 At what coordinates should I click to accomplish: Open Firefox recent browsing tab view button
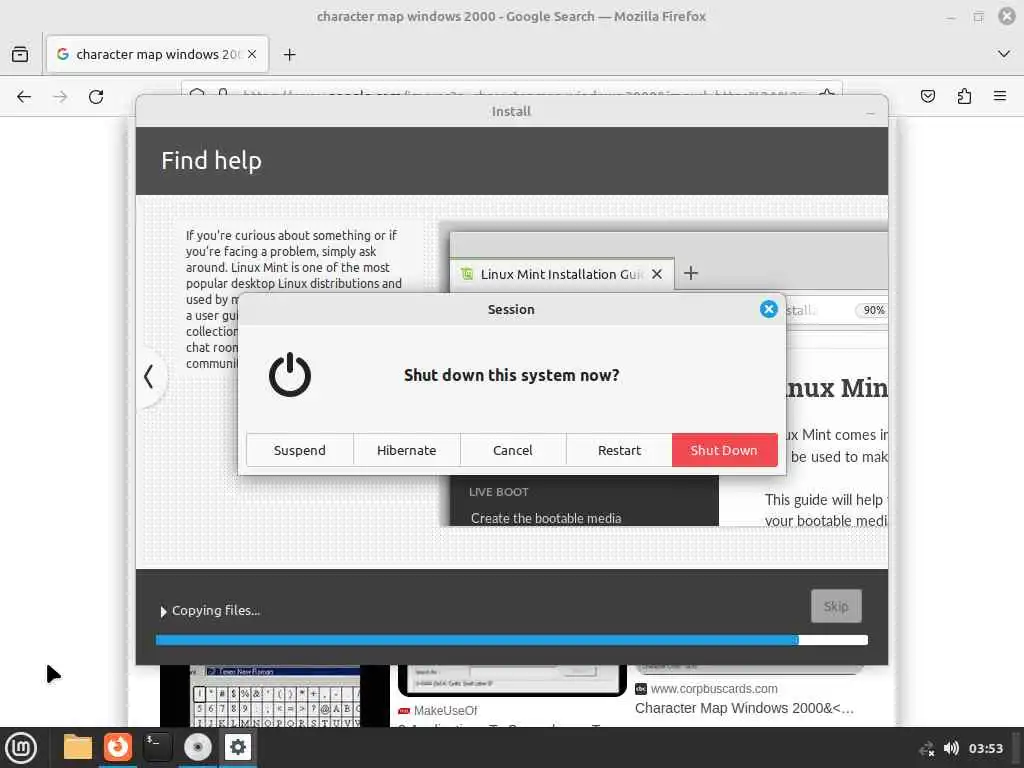click(x=20, y=54)
